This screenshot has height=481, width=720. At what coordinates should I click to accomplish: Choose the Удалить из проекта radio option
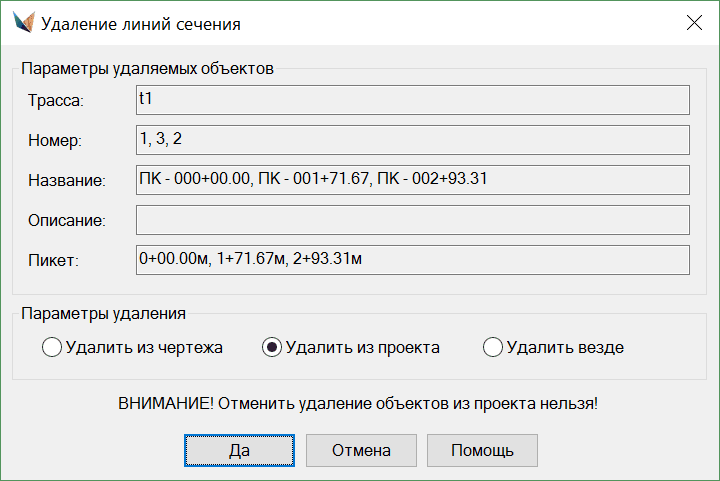click(x=272, y=348)
